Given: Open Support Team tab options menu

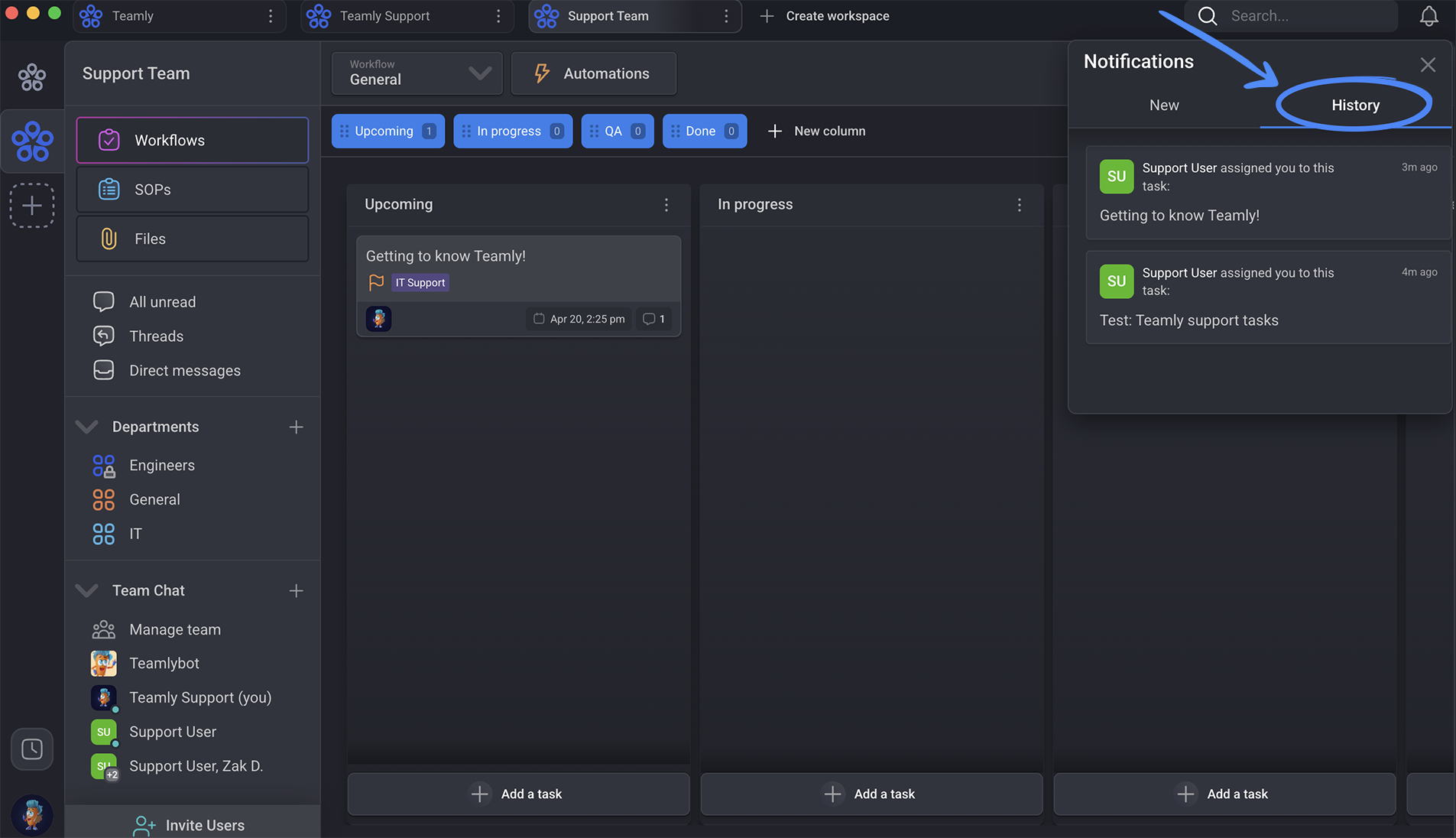Looking at the screenshot, I should 726,16.
